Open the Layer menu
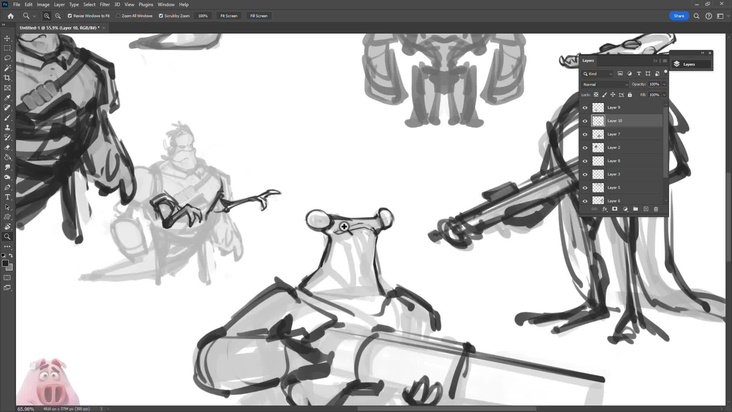Viewport: 732px width, 412px height. [x=59, y=5]
